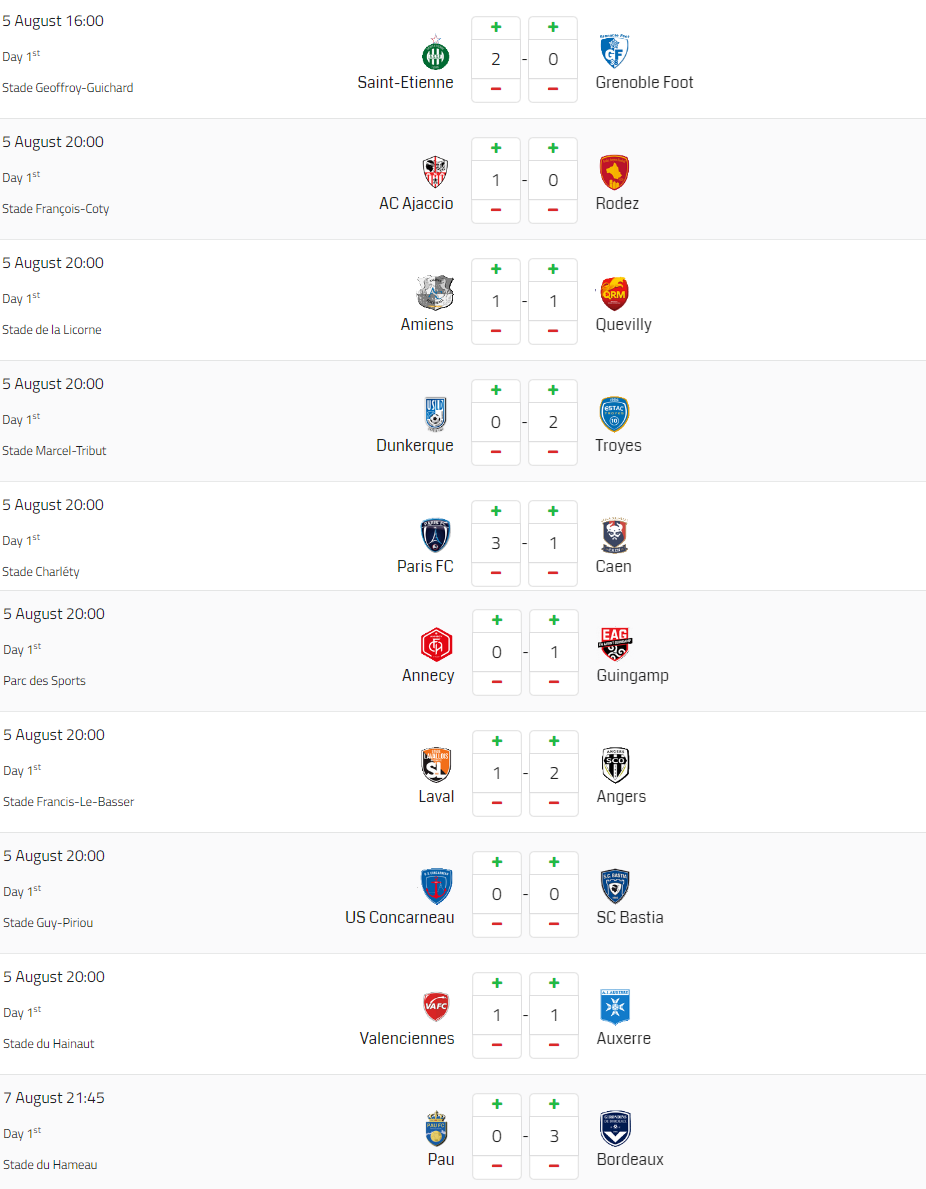Viewport: 926px width, 1189px height.
Task: Increase Saint-Etienne score with plus button
Action: pyautogui.click(x=496, y=27)
